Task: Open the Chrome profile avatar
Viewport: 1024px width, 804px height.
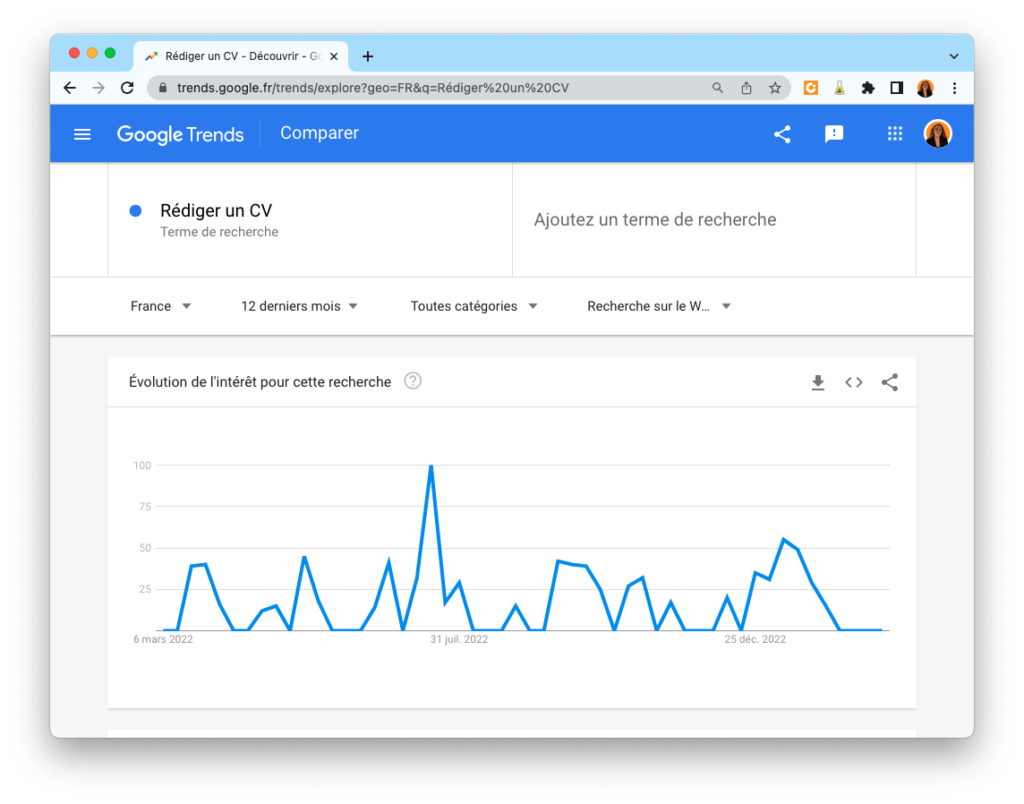Action: [x=925, y=88]
